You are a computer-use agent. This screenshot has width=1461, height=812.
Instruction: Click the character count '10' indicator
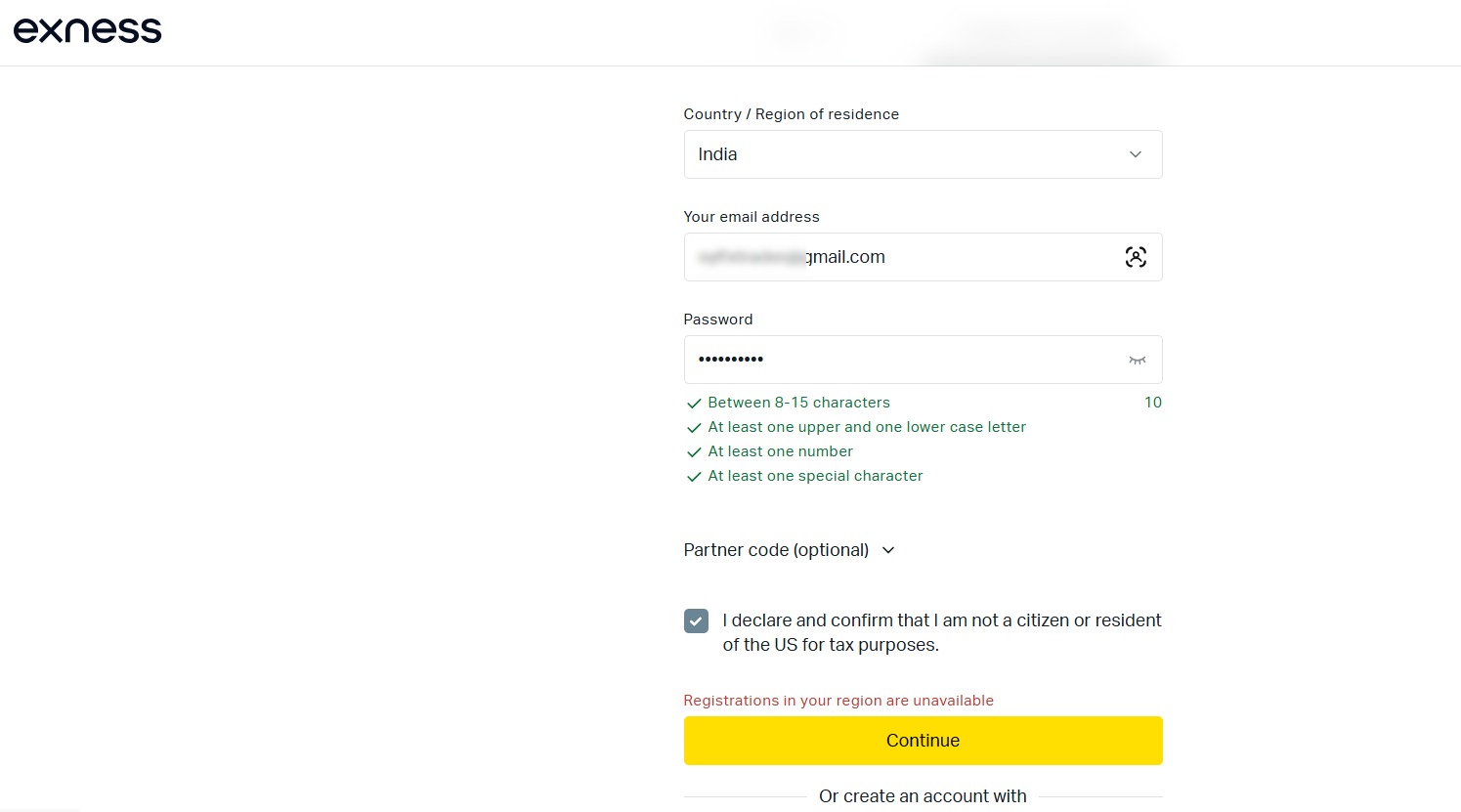(1152, 402)
